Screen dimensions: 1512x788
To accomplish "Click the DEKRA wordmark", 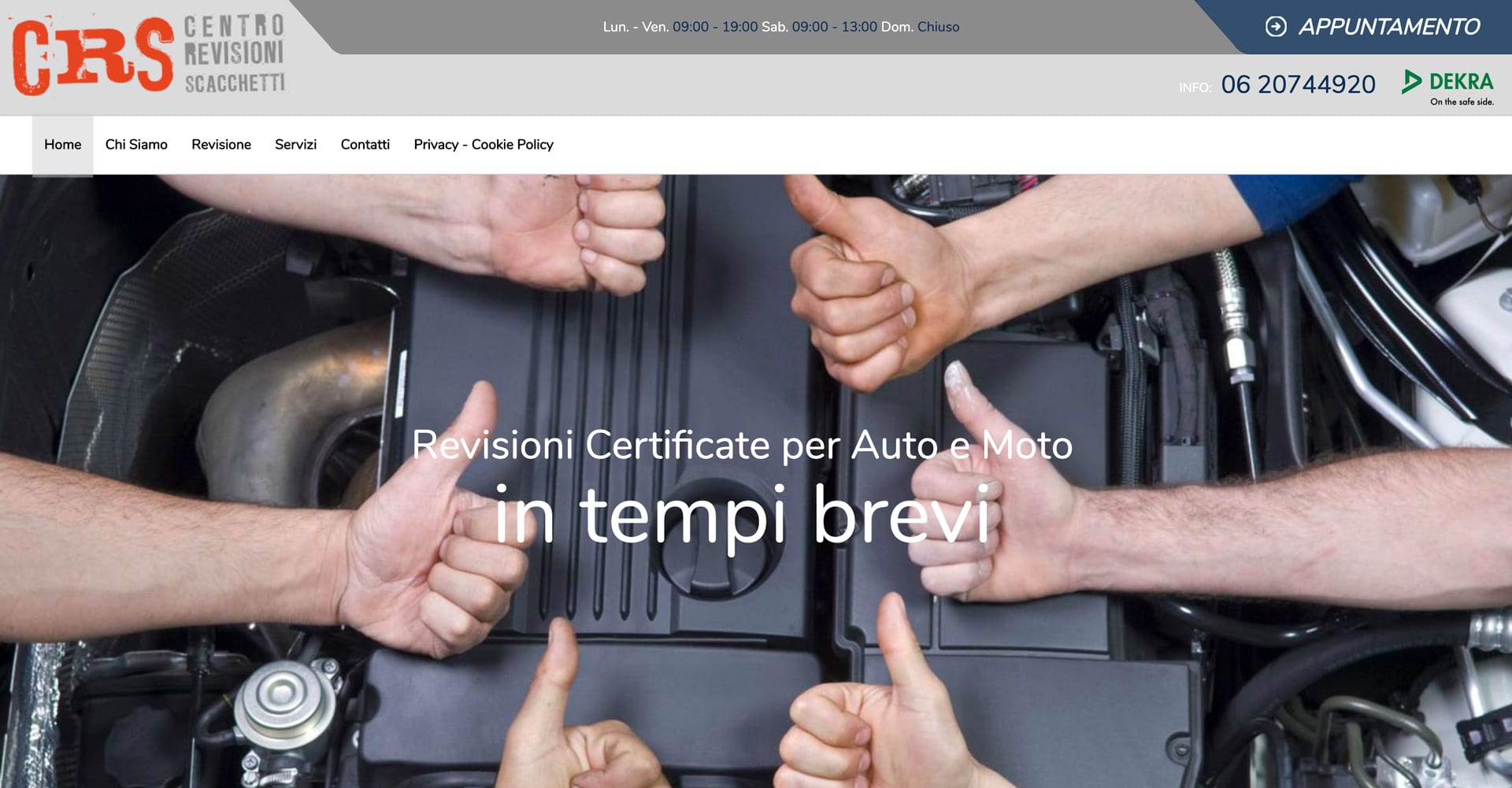I will click(1461, 82).
